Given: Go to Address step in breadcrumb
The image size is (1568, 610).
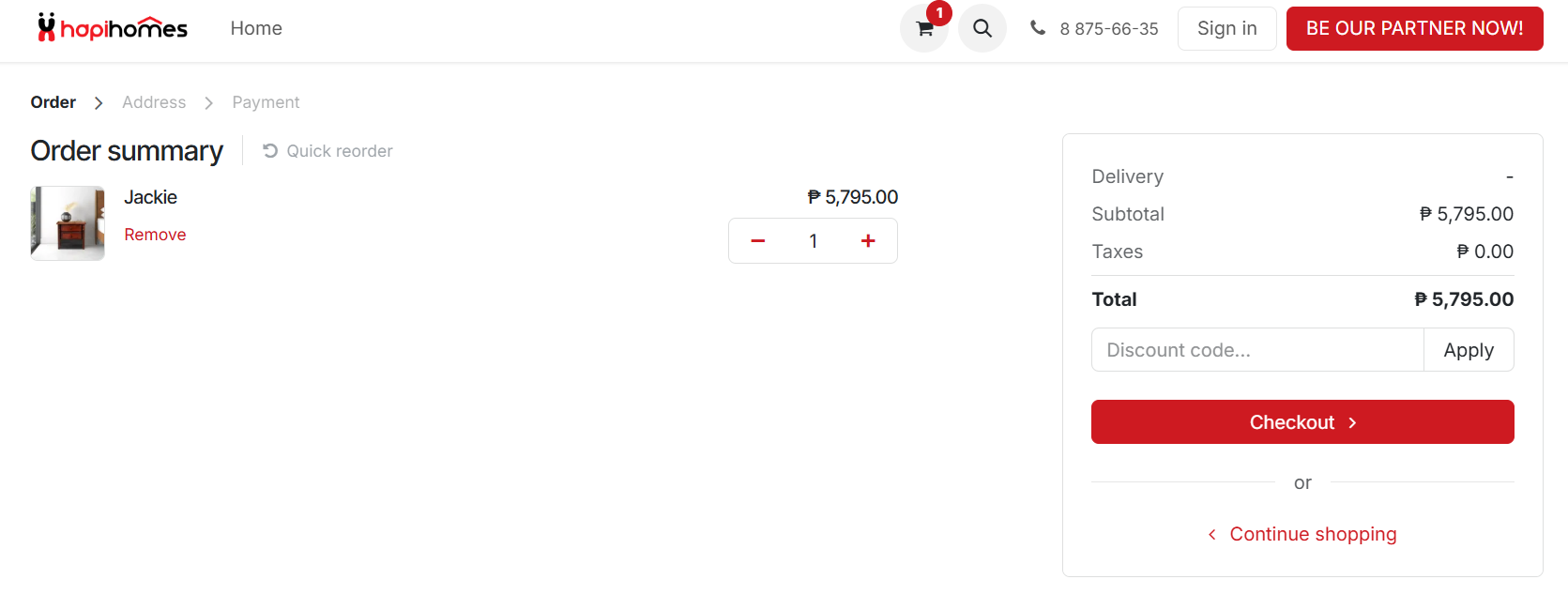Looking at the screenshot, I should (154, 102).
